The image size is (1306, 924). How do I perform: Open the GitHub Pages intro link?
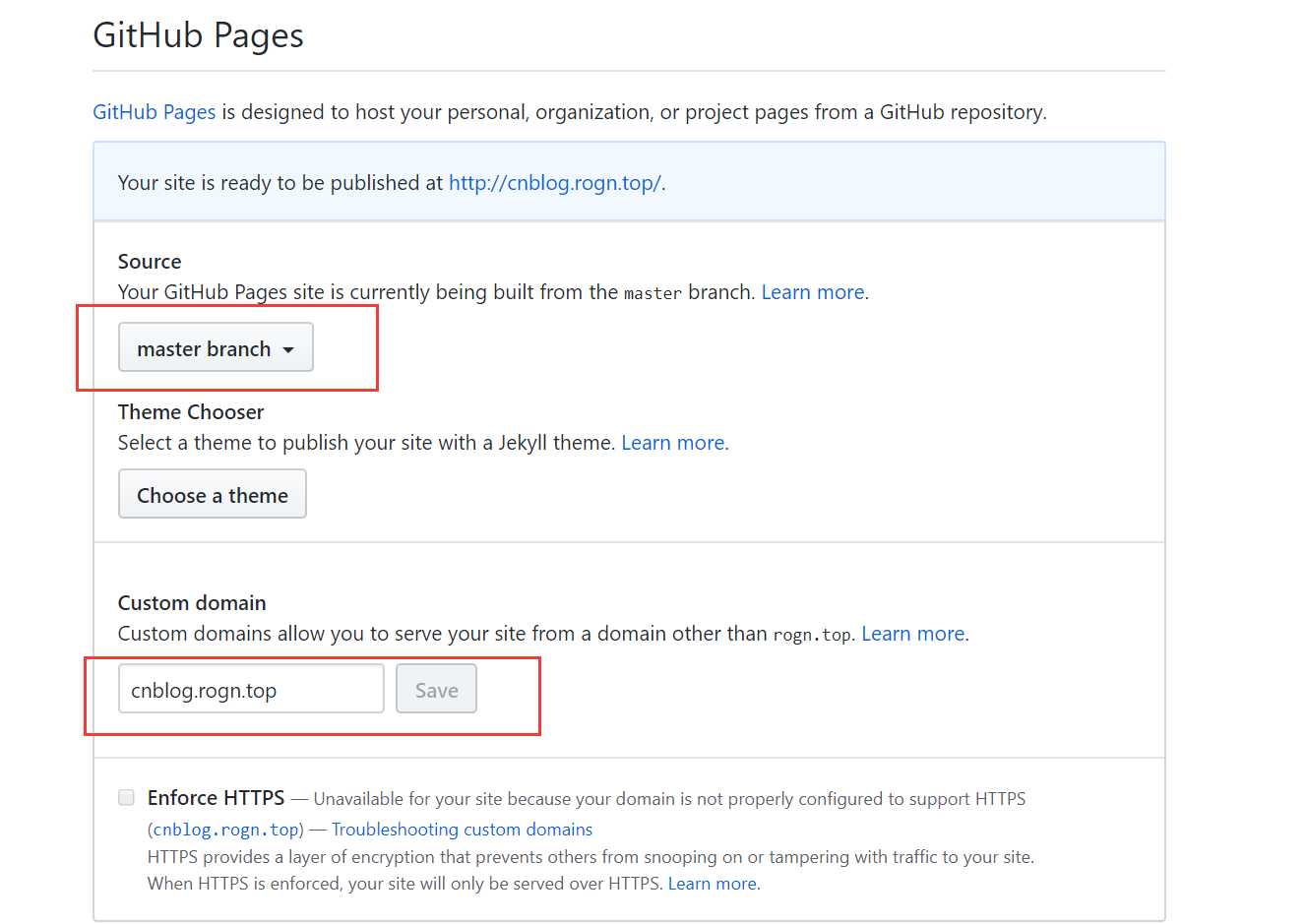point(155,112)
